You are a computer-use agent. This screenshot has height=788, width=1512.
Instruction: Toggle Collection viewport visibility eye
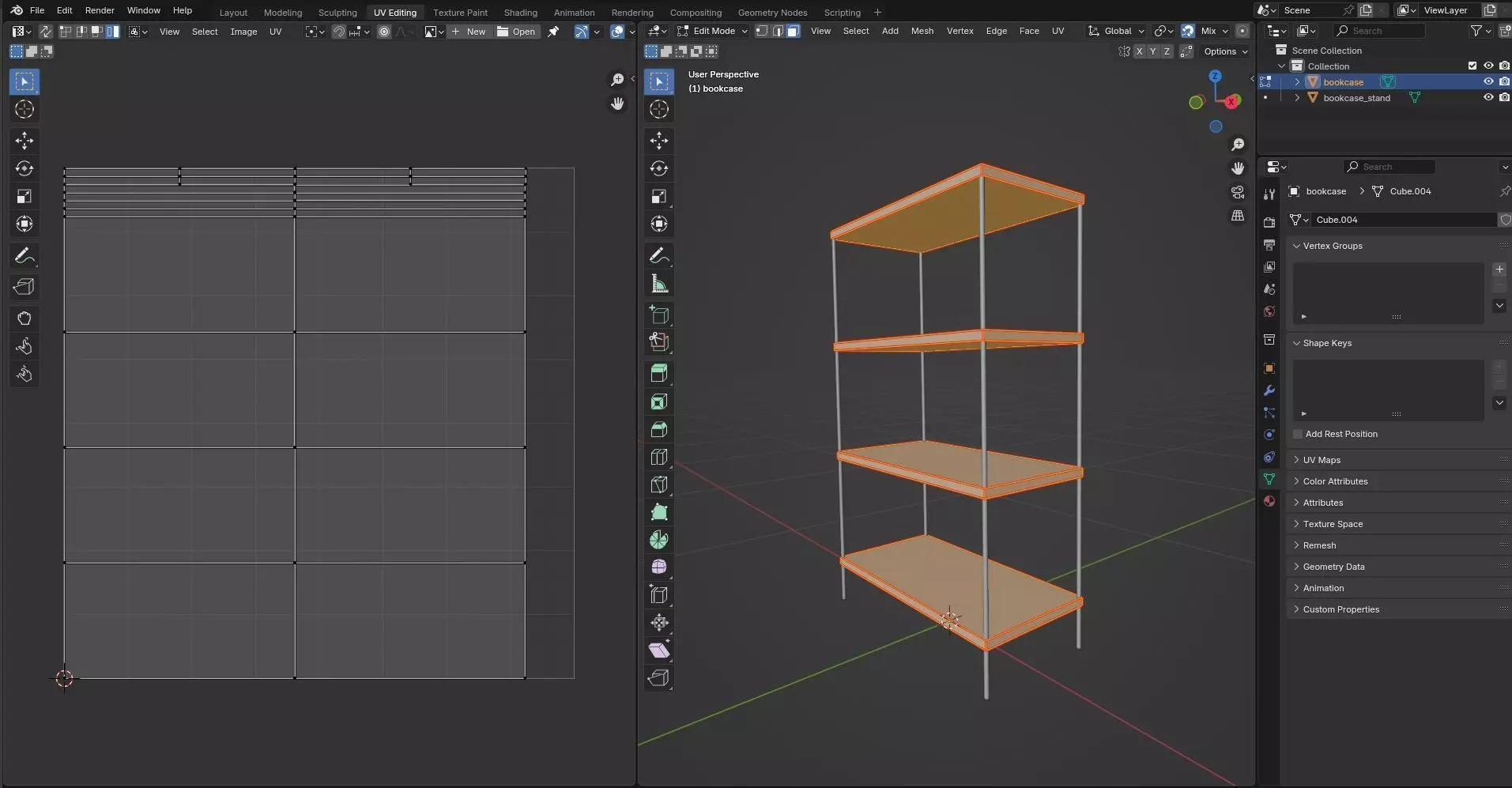click(x=1488, y=66)
